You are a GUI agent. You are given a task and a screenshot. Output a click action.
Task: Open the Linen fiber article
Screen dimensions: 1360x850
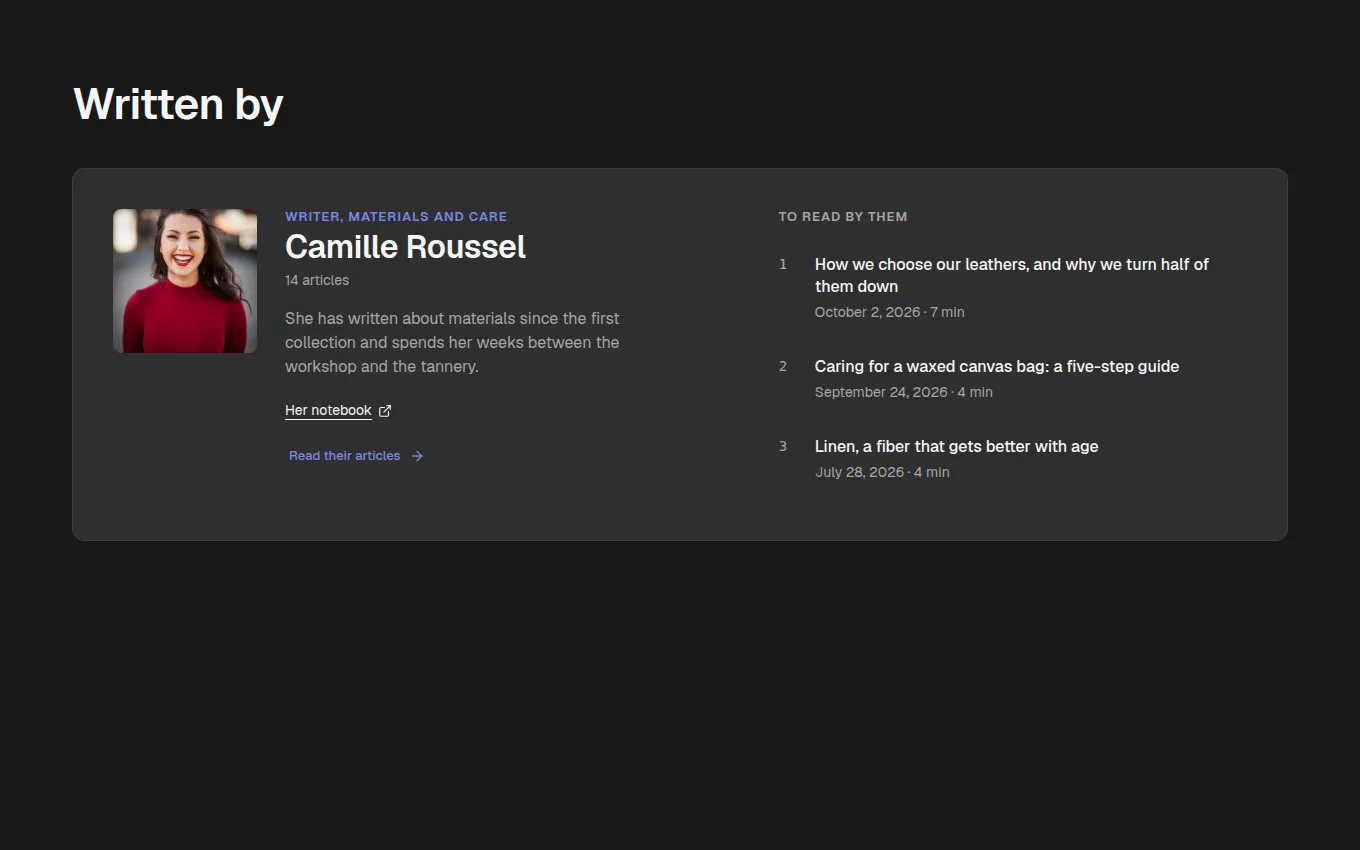956,446
